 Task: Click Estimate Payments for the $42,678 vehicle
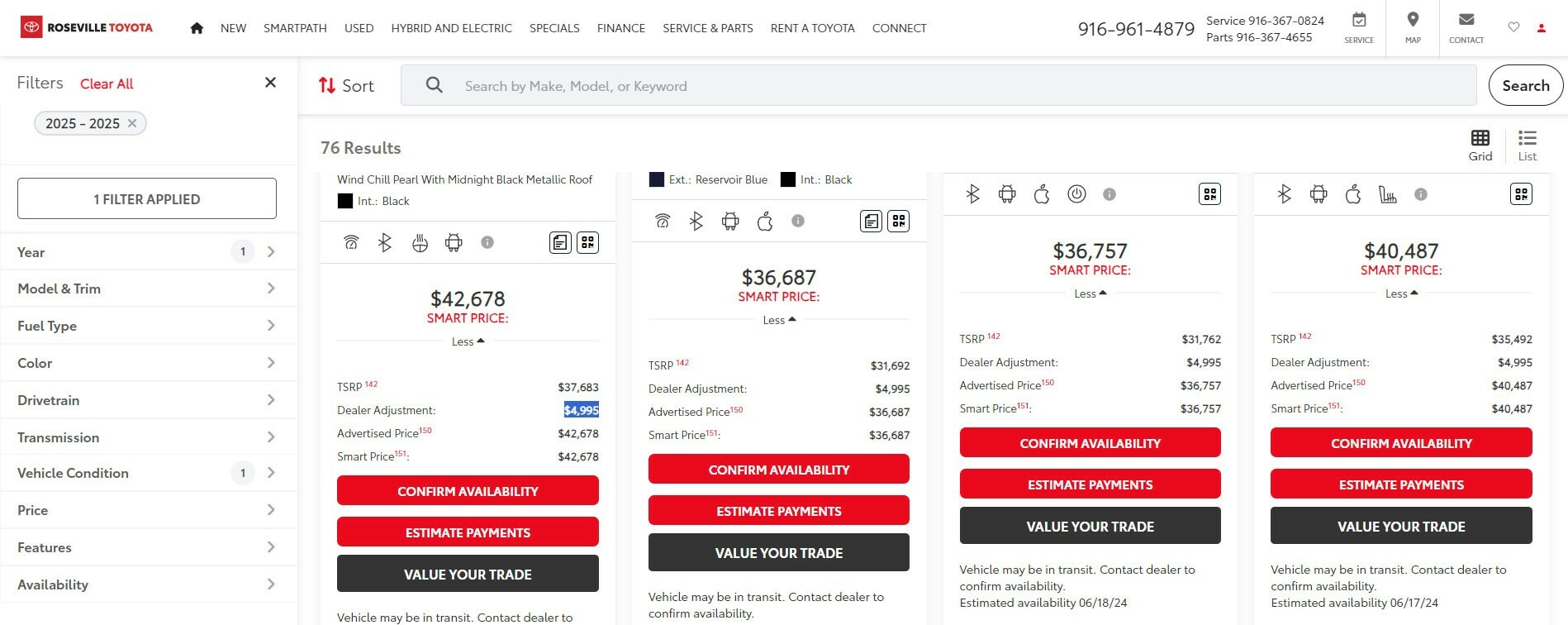[x=468, y=532]
